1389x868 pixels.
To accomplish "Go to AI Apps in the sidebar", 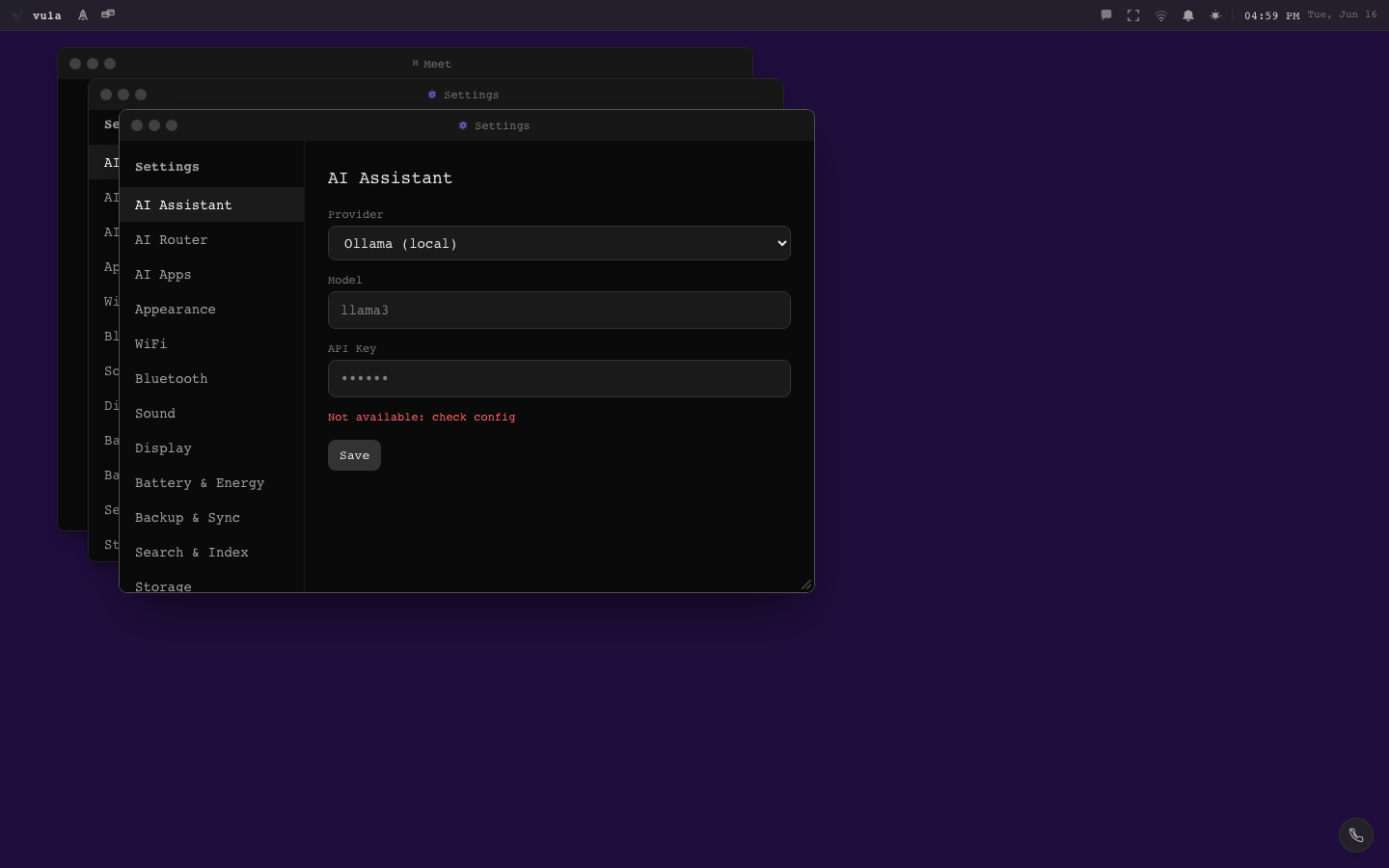I will (212, 274).
